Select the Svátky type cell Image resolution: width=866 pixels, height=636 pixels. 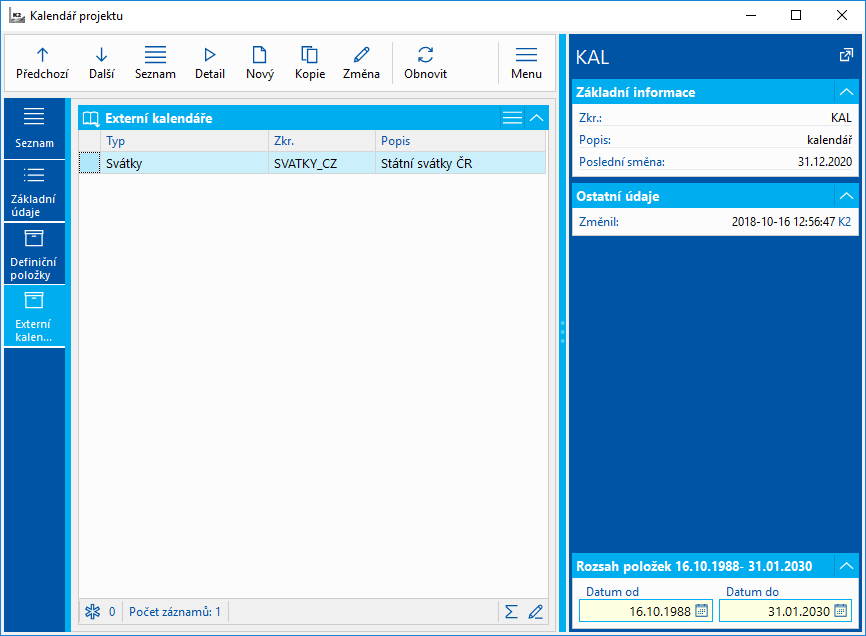[x=184, y=163]
